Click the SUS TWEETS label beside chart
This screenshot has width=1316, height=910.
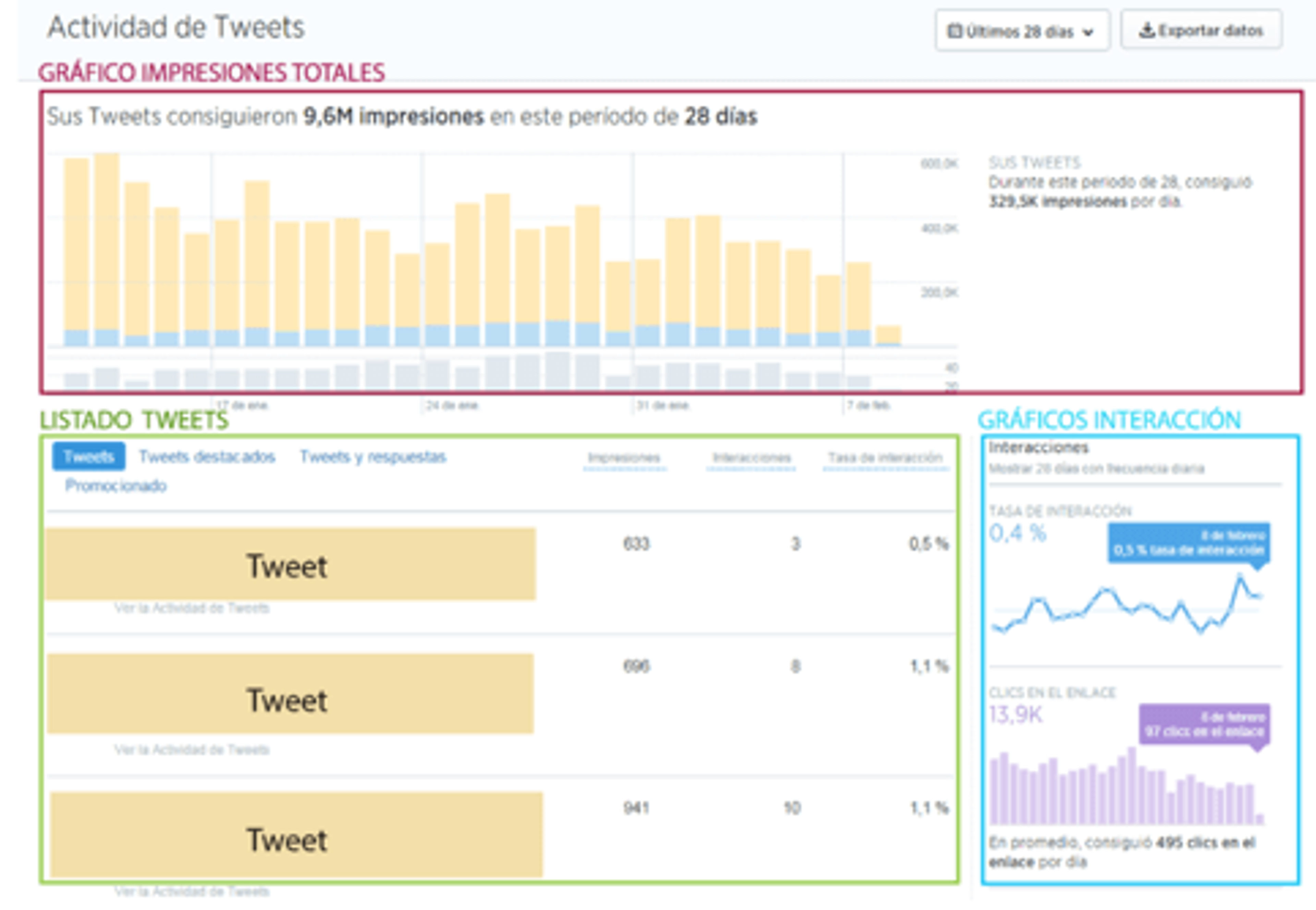point(1034,162)
